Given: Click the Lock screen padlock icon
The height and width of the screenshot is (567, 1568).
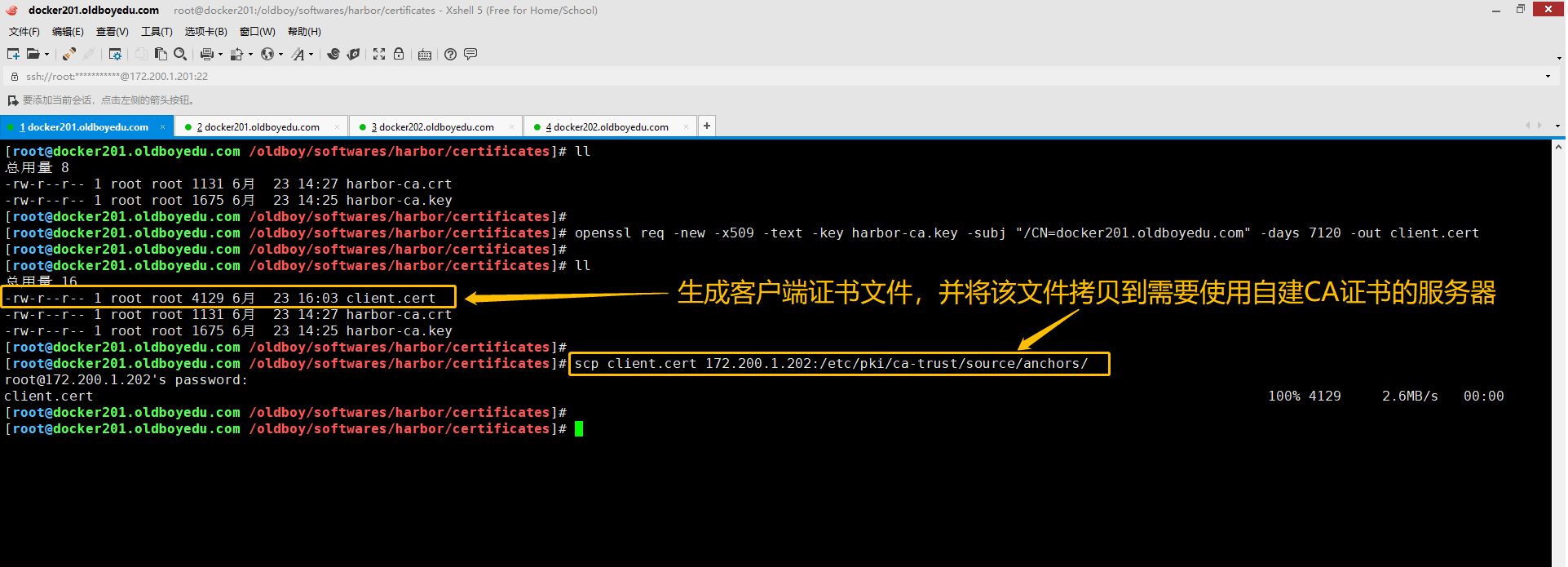Looking at the screenshot, I should (399, 54).
